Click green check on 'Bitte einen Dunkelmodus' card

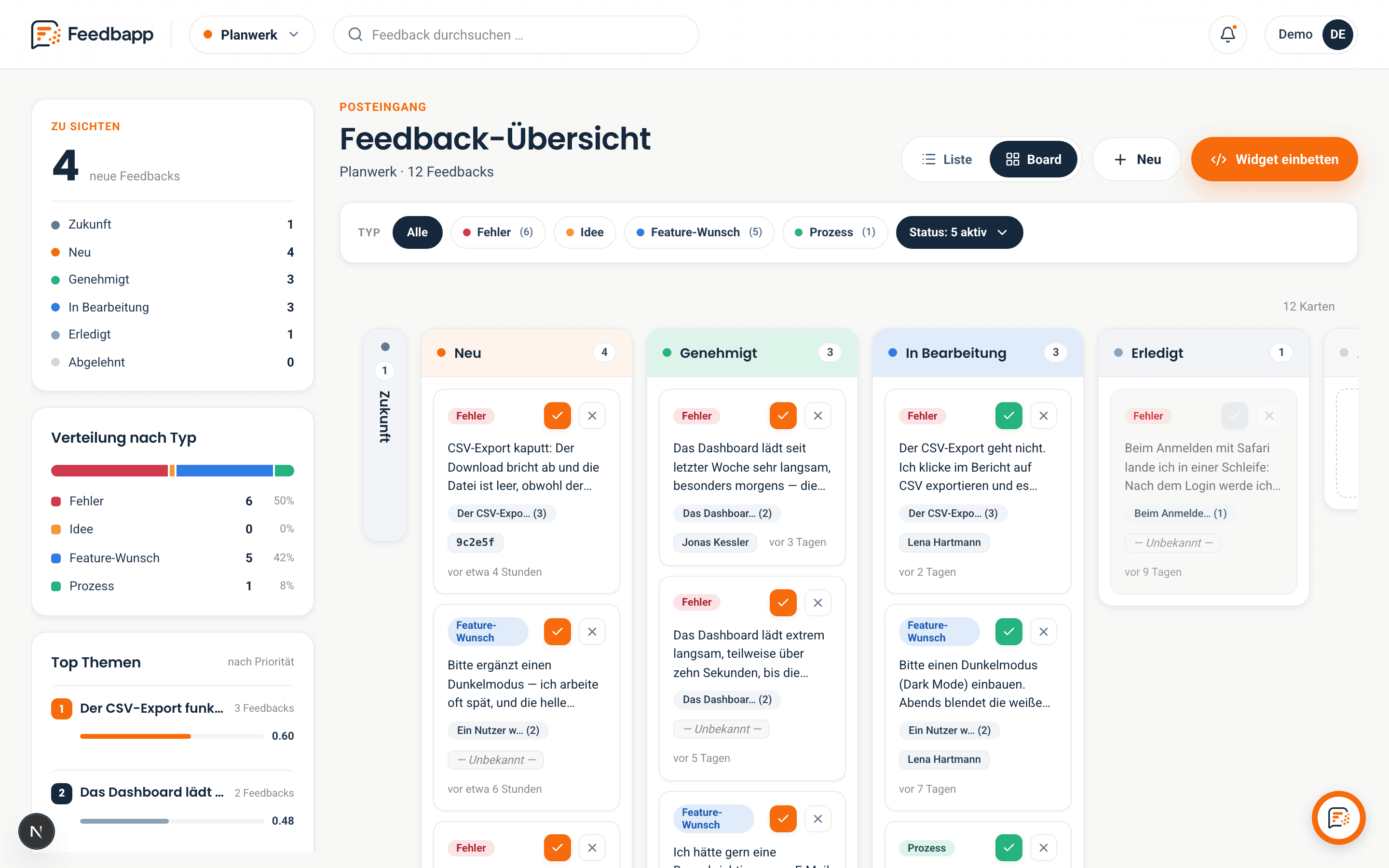[1008, 632]
